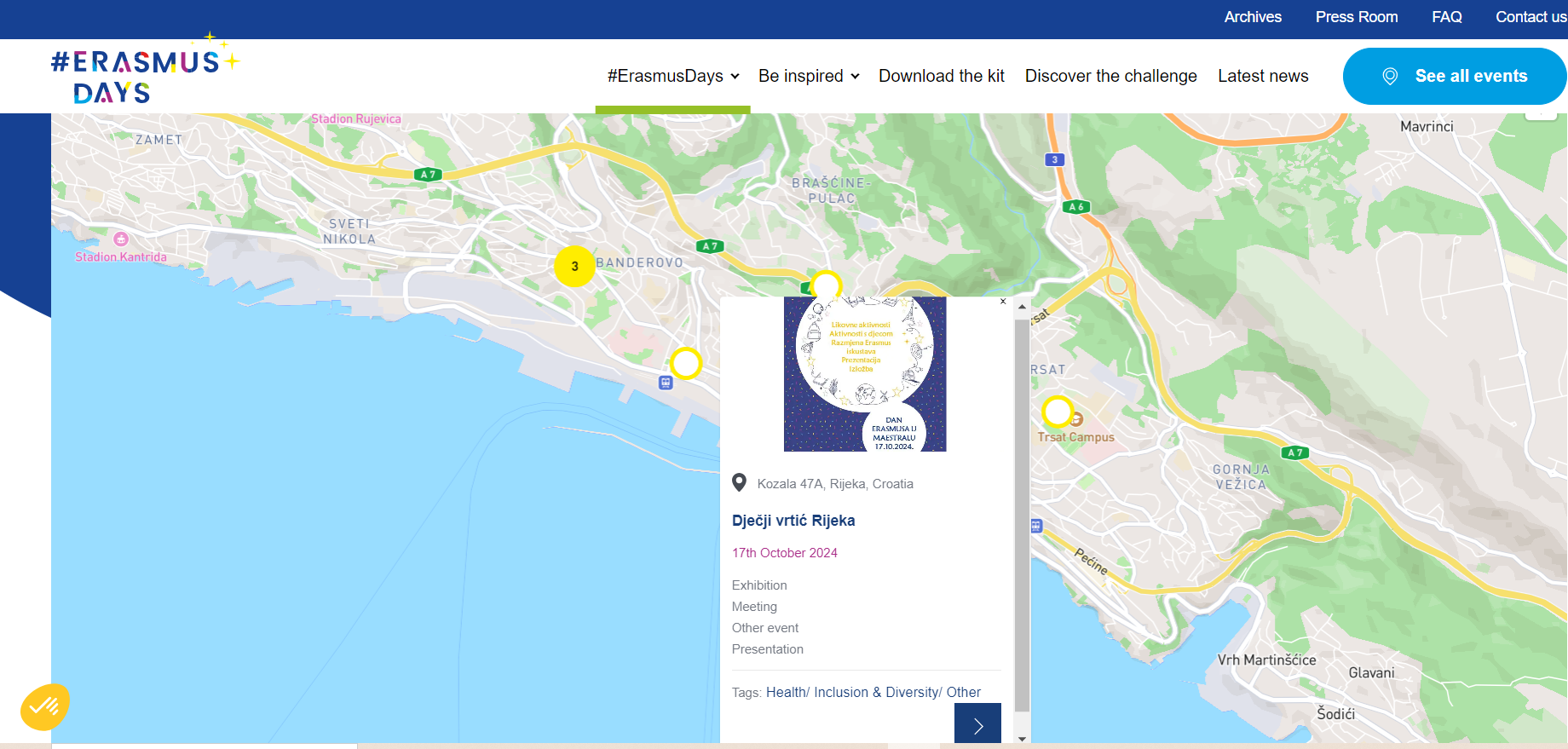Expand the Be inspired menu
Image resolution: width=1568 pixels, height=749 pixels.
click(x=809, y=76)
